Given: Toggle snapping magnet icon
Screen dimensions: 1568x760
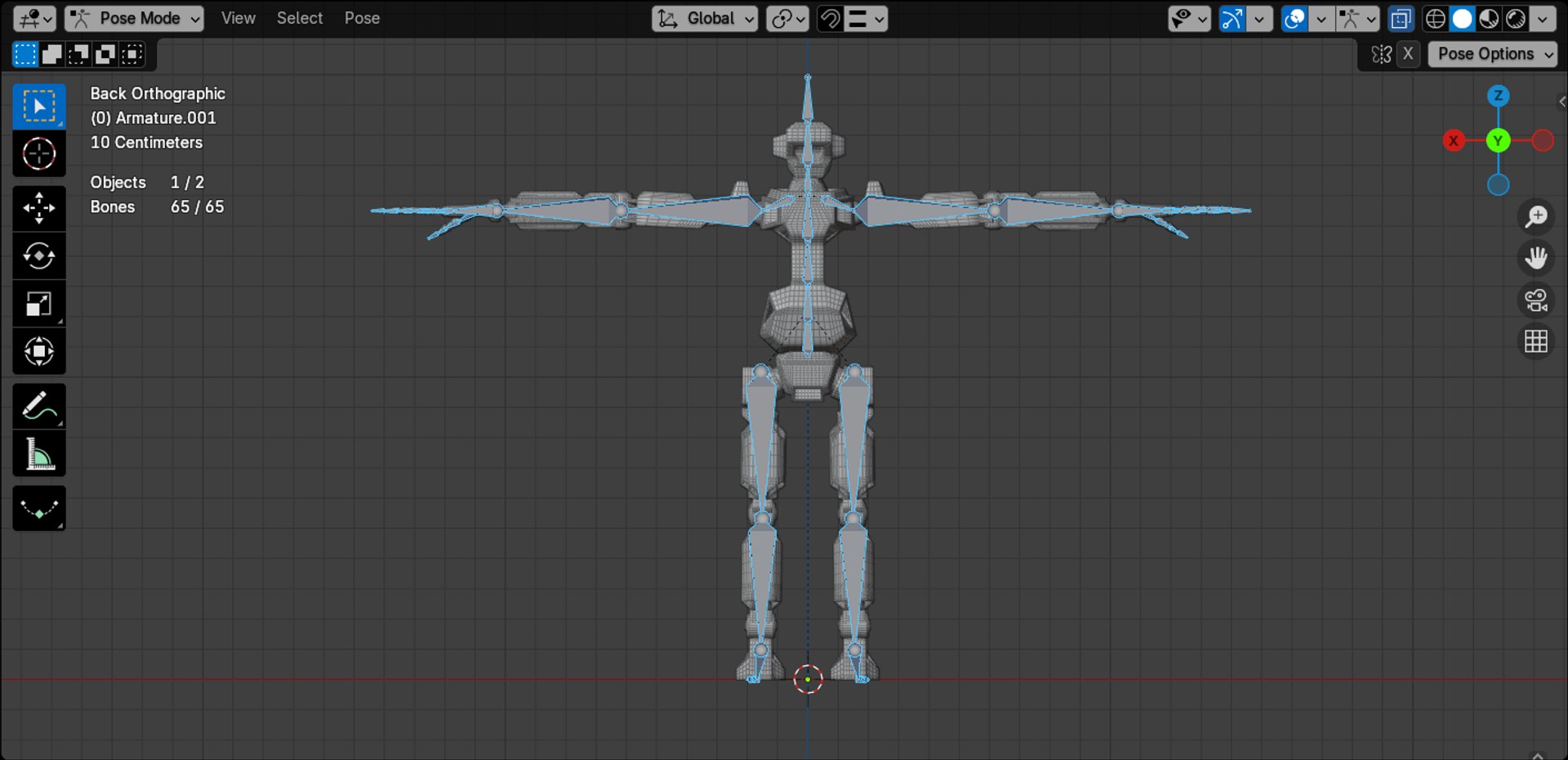Looking at the screenshot, I should [x=830, y=19].
